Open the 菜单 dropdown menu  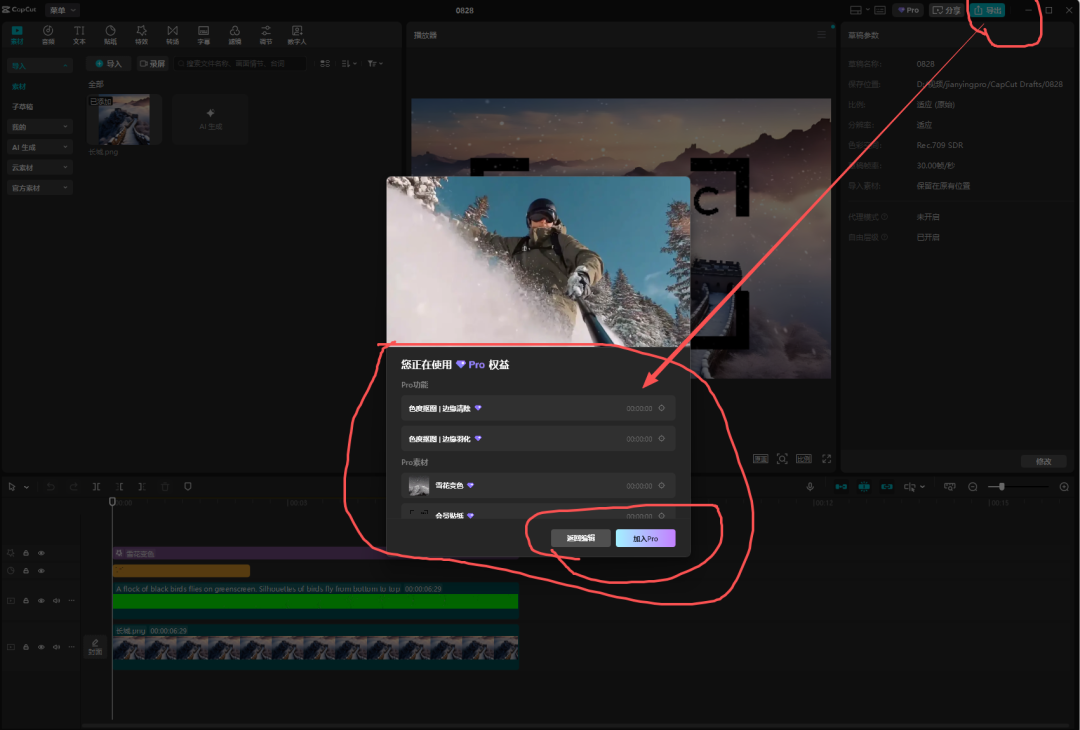(62, 10)
